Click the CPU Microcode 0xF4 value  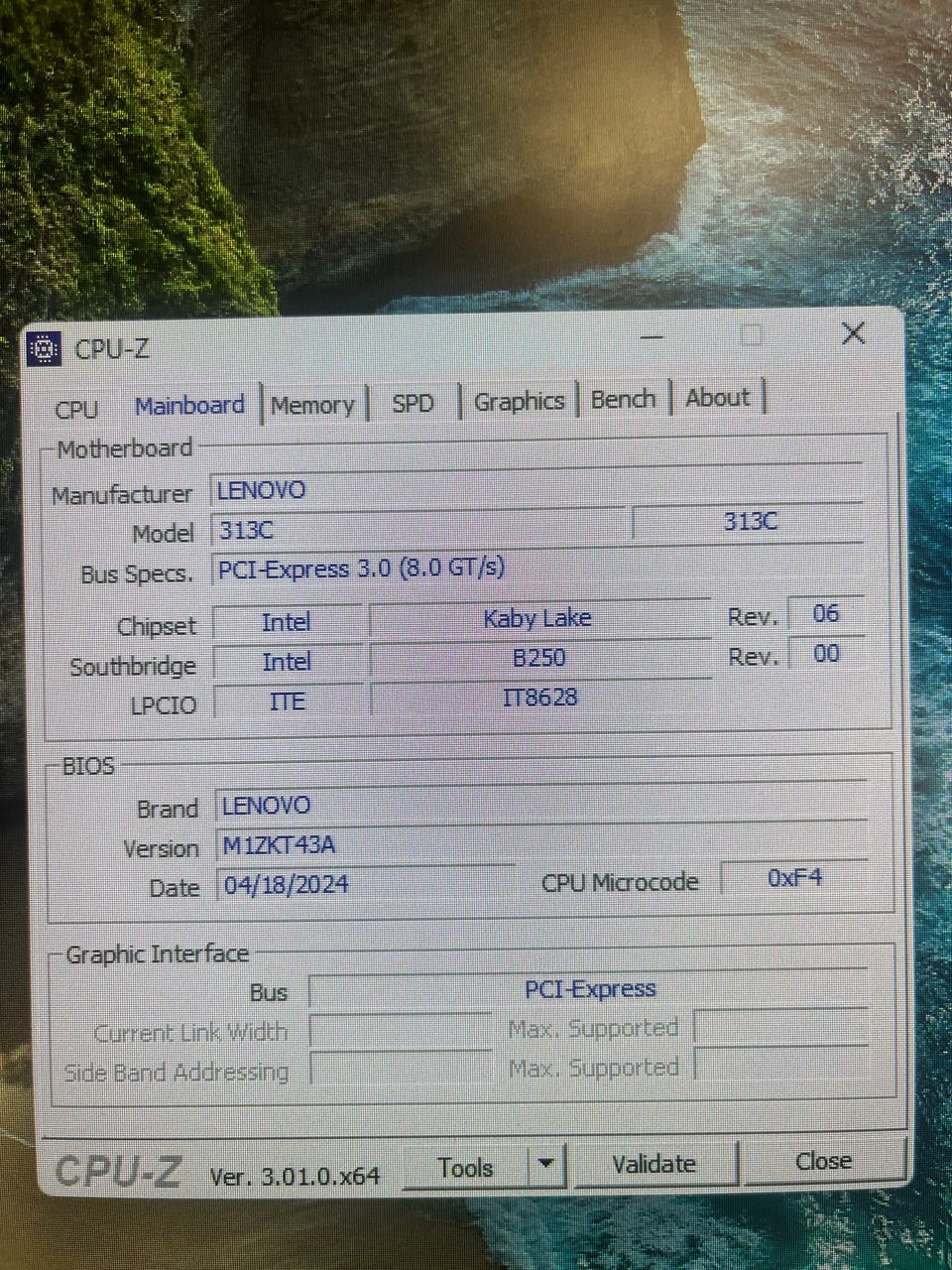coord(793,877)
